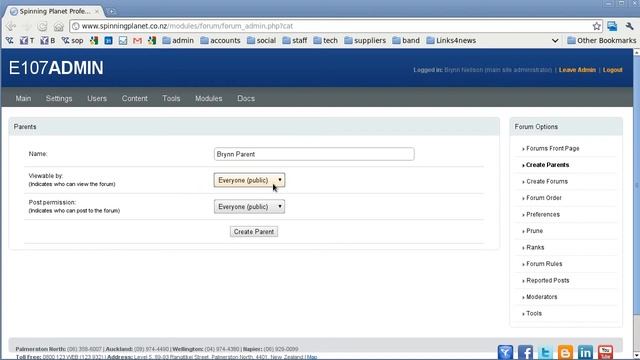Click the Leave Admin link

577,70
